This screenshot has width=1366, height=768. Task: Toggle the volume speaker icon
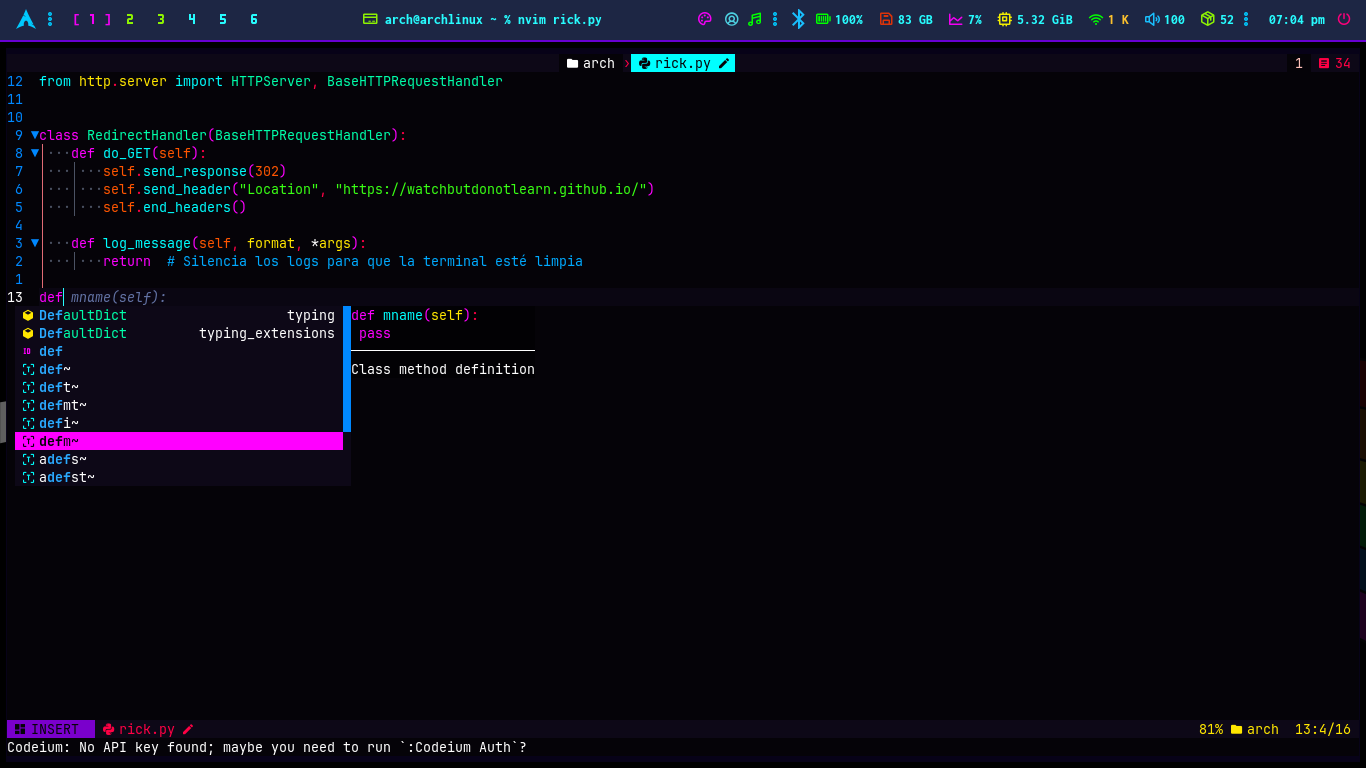tap(1152, 19)
